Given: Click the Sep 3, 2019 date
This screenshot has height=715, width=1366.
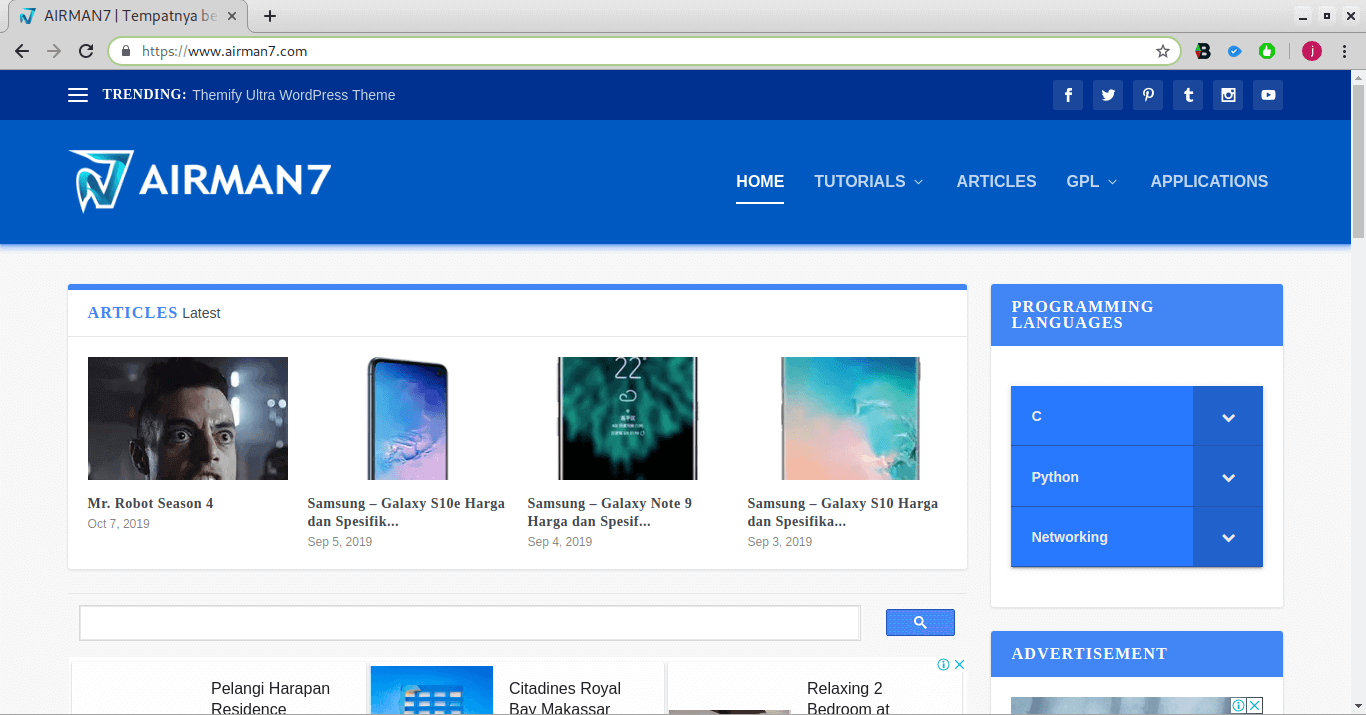Looking at the screenshot, I should [780, 542].
